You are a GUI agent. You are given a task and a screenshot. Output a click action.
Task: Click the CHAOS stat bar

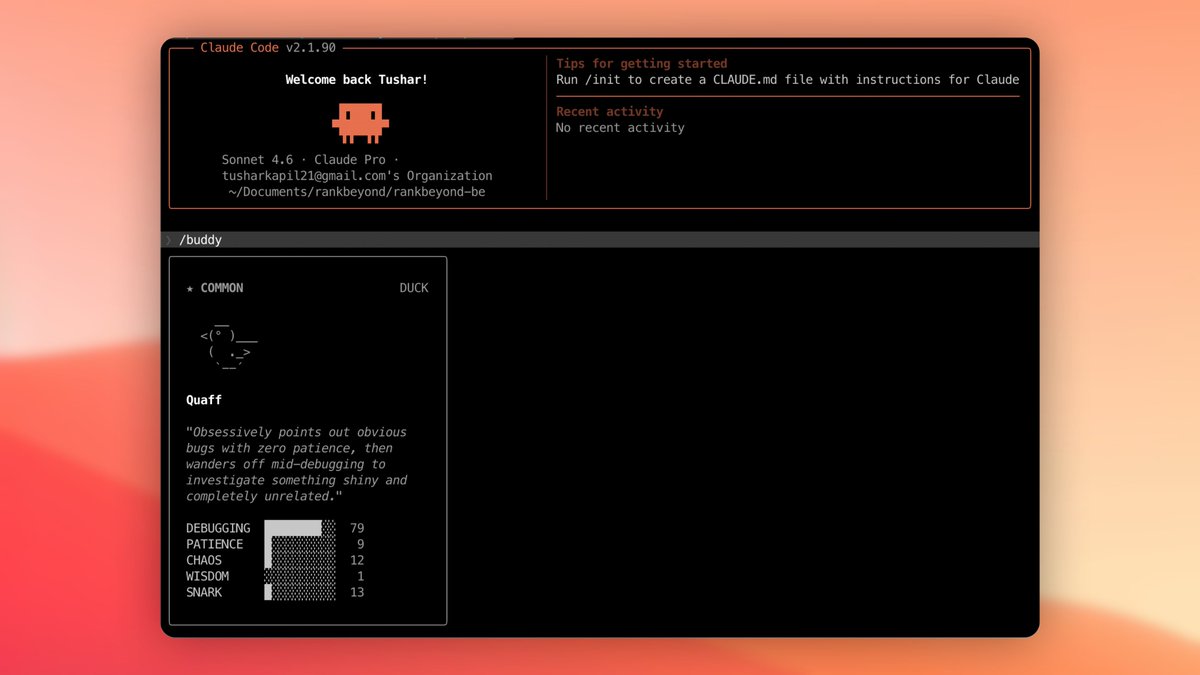point(300,560)
